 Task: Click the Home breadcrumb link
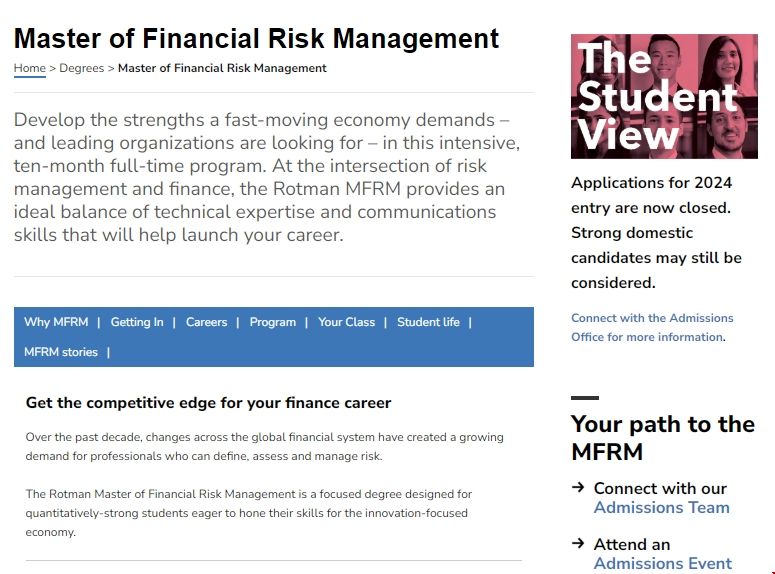click(29, 68)
